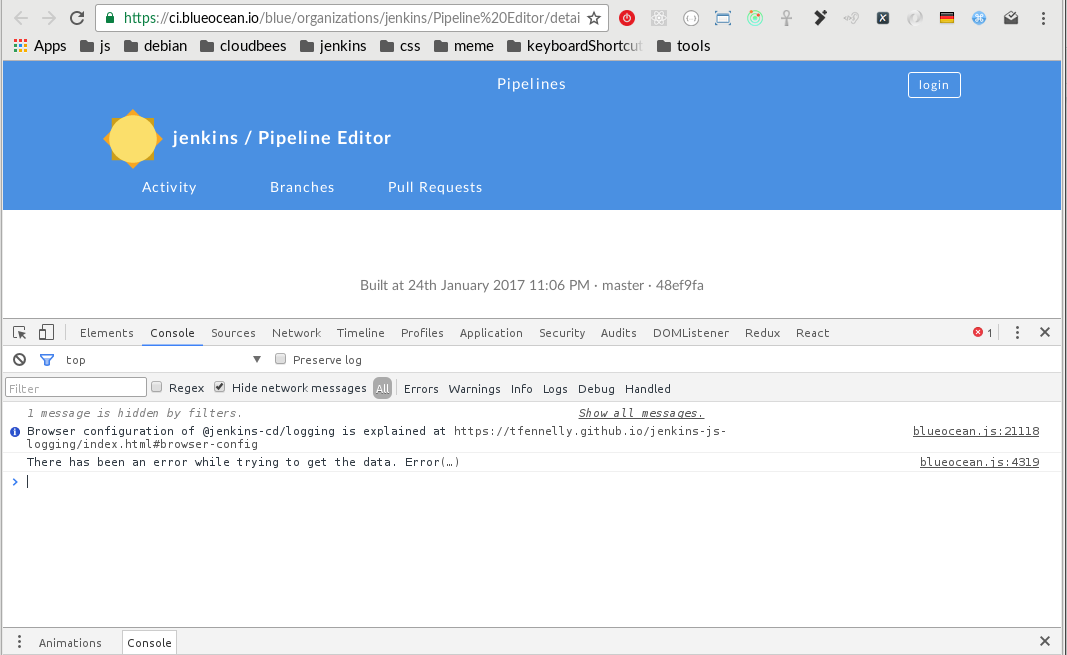Click the inspect element picker icon
Viewport: 1067px width, 655px height.
tap(19, 333)
